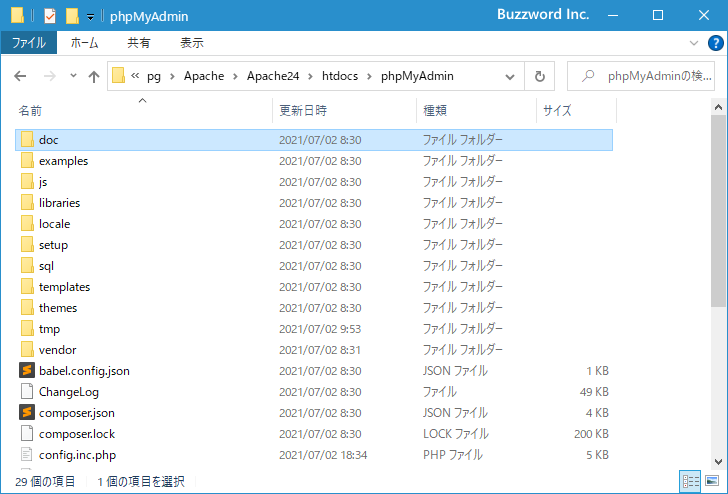Viewport: 728px width, 494px height.
Task: Expand subfolders arrow after Apache24
Action: 310,76
